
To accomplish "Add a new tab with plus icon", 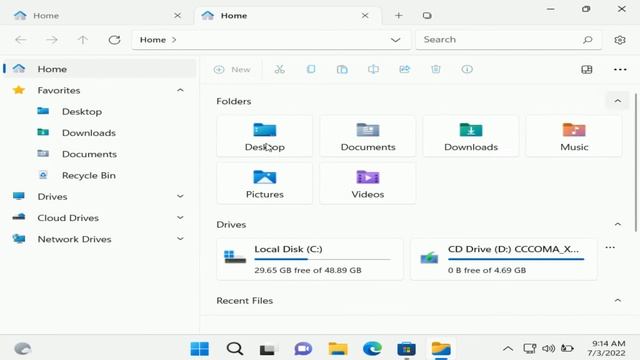I will [399, 16].
